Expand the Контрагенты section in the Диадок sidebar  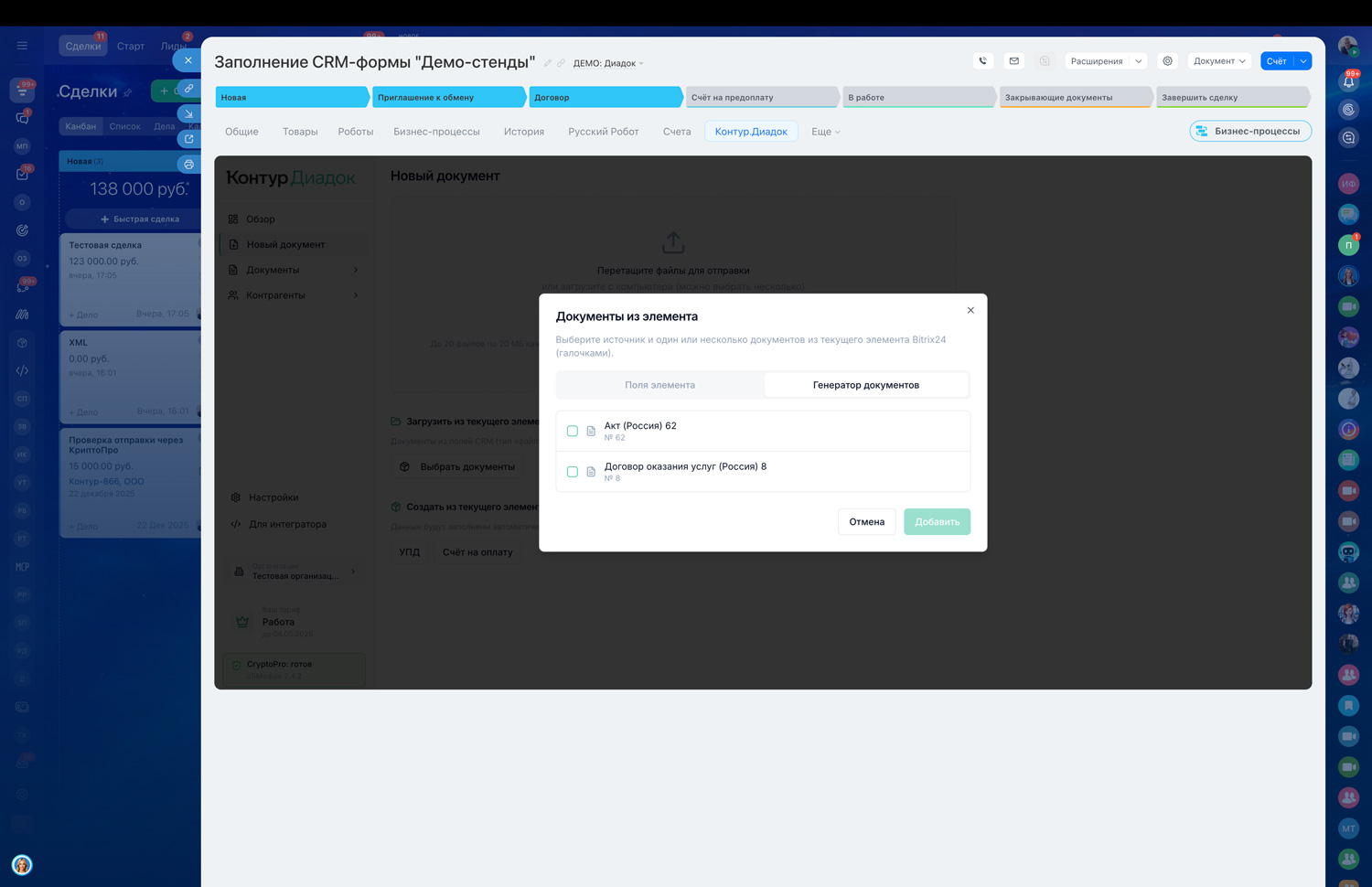(293, 295)
